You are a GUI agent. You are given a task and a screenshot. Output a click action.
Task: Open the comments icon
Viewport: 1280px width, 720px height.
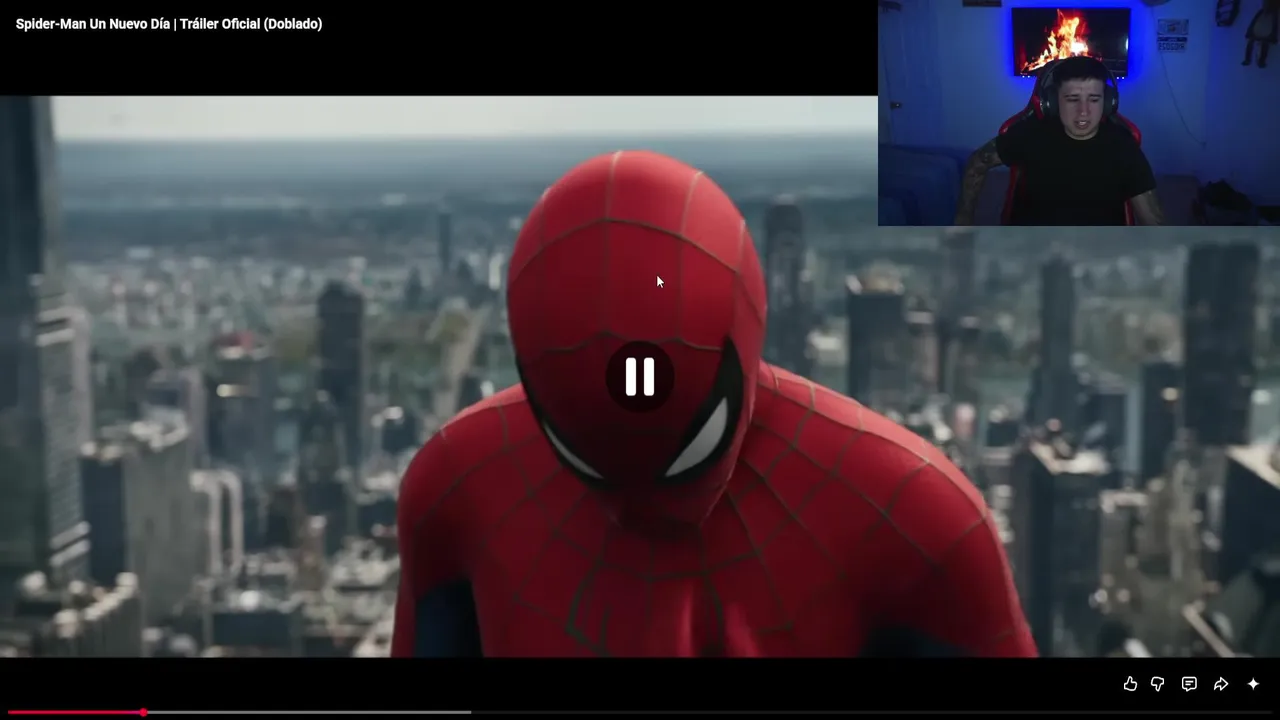[1189, 684]
